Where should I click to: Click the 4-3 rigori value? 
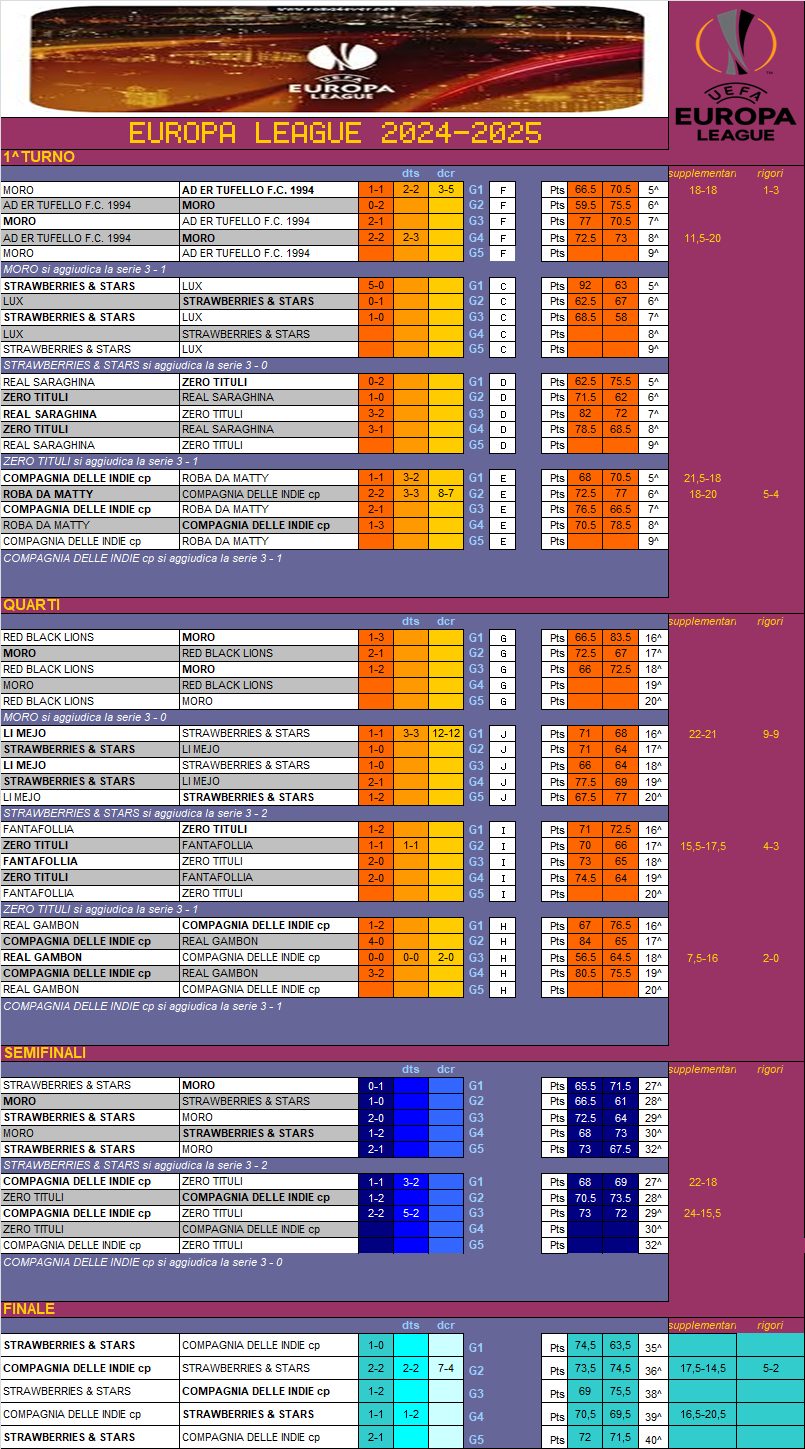pyautogui.click(x=770, y=846)
